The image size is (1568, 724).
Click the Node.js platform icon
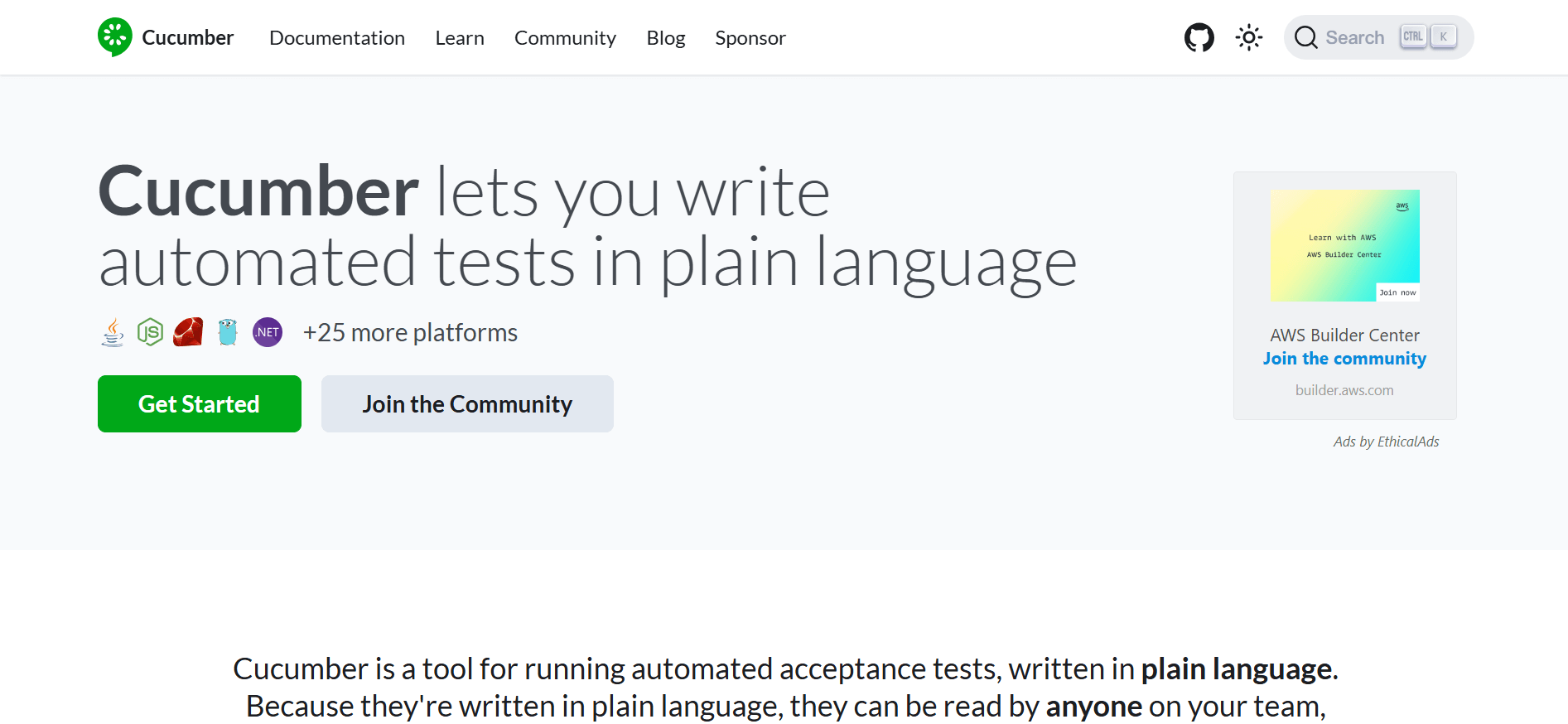click(x=150, y=333)
